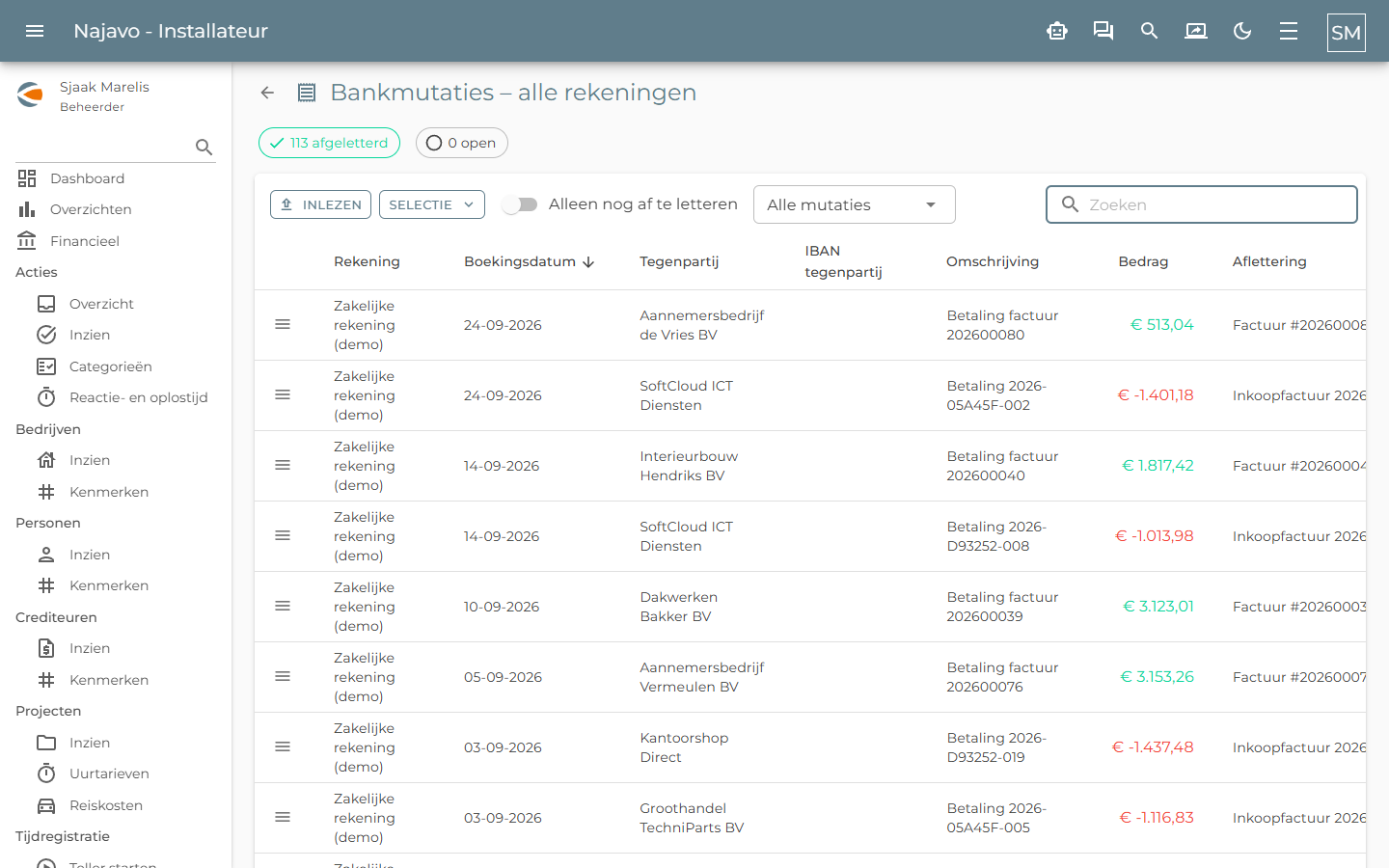Expand the Selectie dropdown button
The height and width of the screenshot is (868, 1389).
point(432,204)
